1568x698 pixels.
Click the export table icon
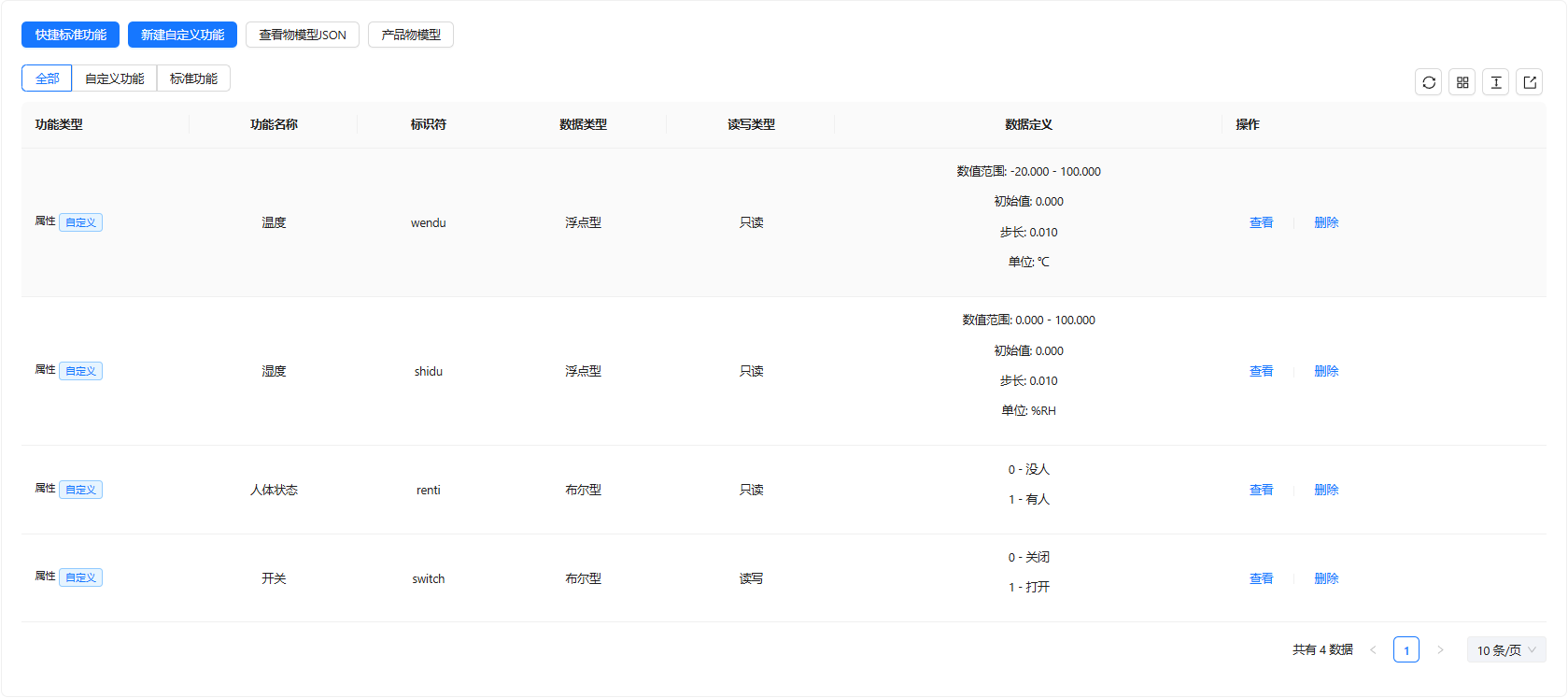[1529, 82]
